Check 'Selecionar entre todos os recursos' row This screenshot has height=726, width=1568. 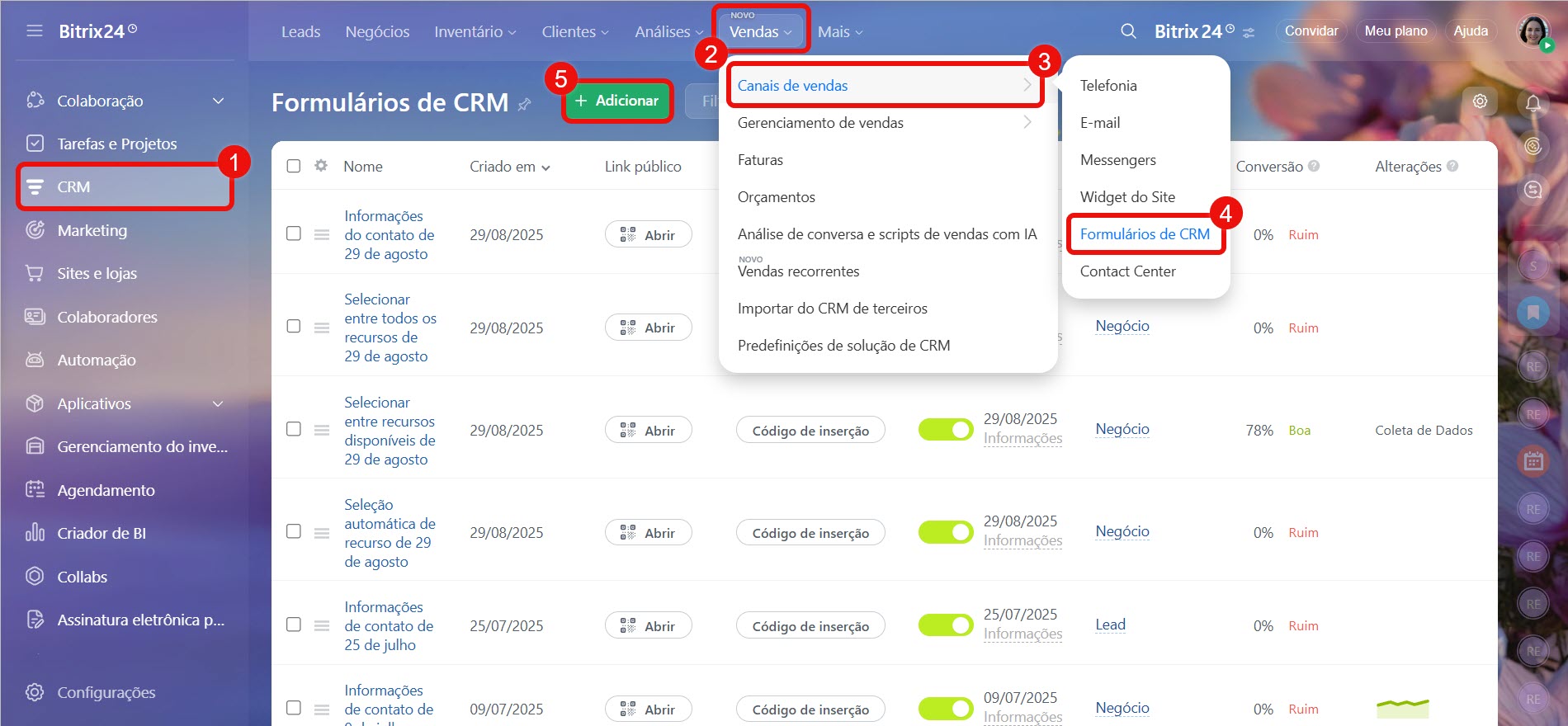tap(294, 326)
